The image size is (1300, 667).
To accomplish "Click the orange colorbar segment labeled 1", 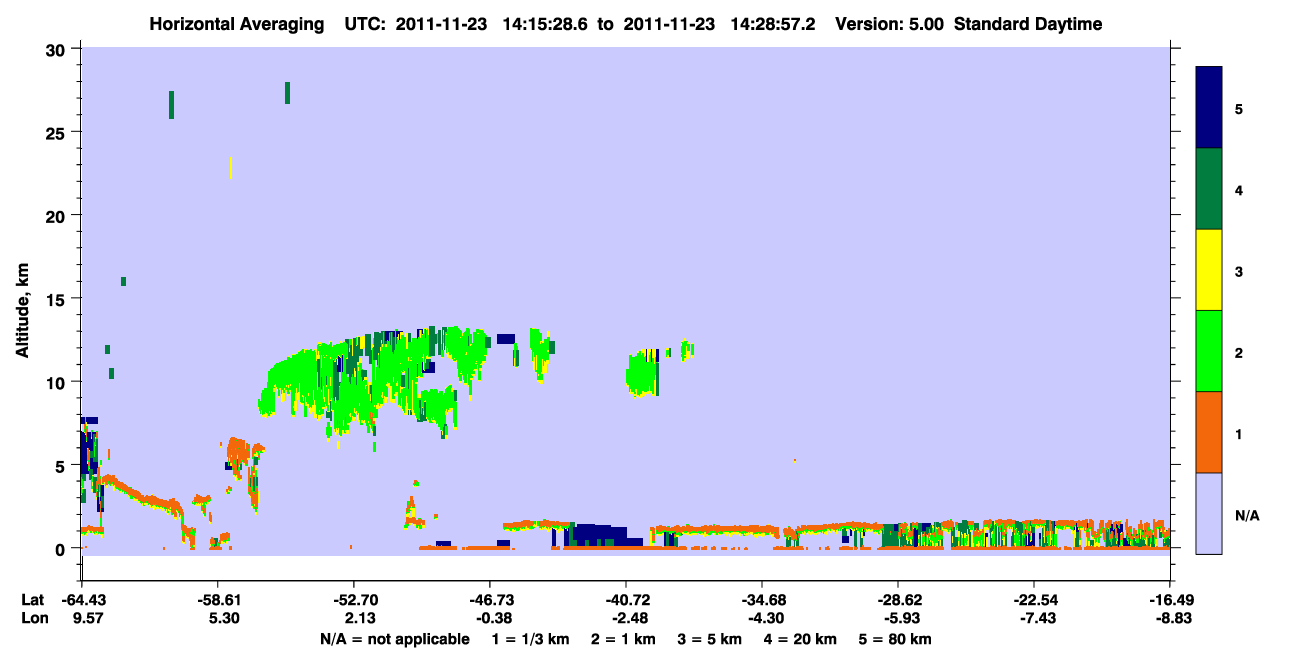I will [x=1209, y=432].
